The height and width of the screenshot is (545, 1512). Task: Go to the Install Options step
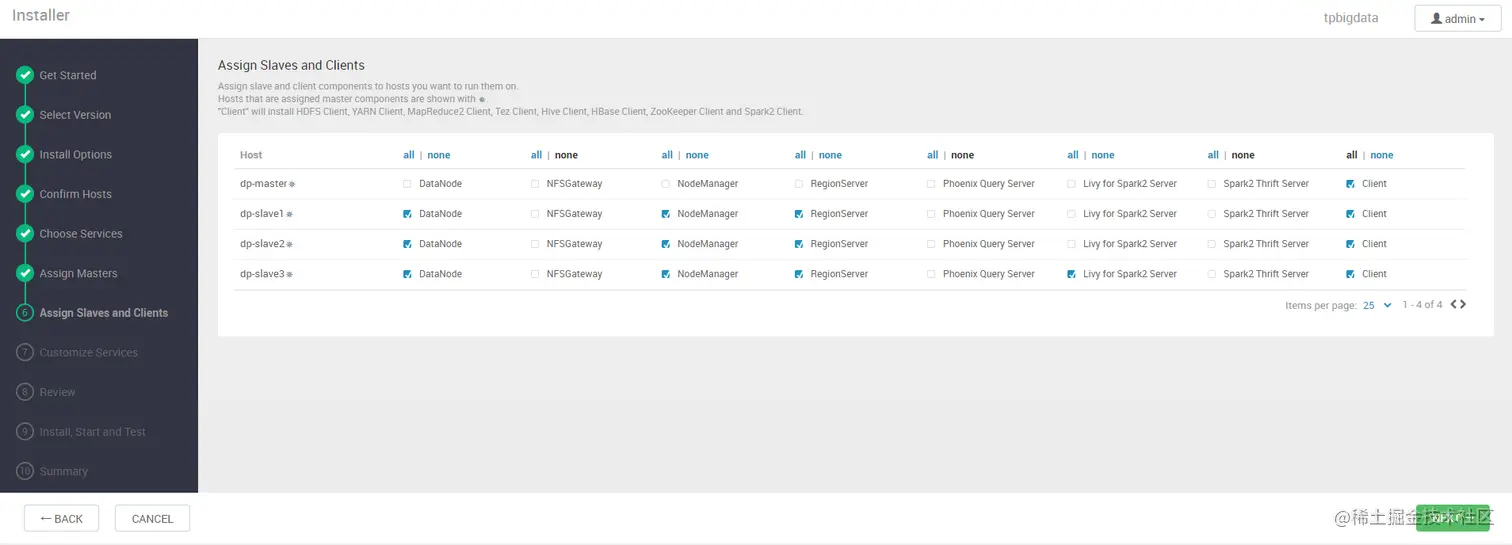point(76,155)
